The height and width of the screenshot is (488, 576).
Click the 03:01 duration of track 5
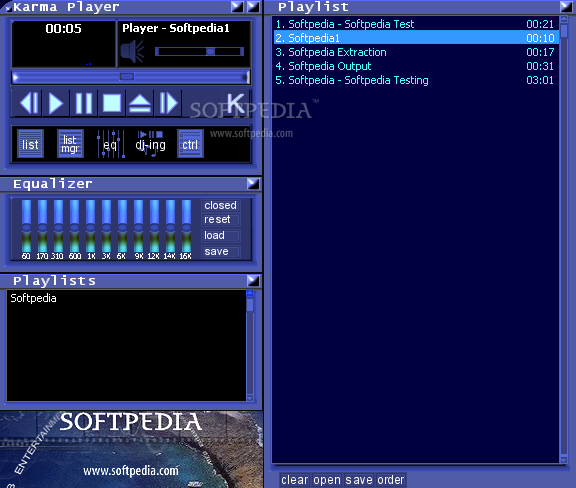click(x=540, y=80)
